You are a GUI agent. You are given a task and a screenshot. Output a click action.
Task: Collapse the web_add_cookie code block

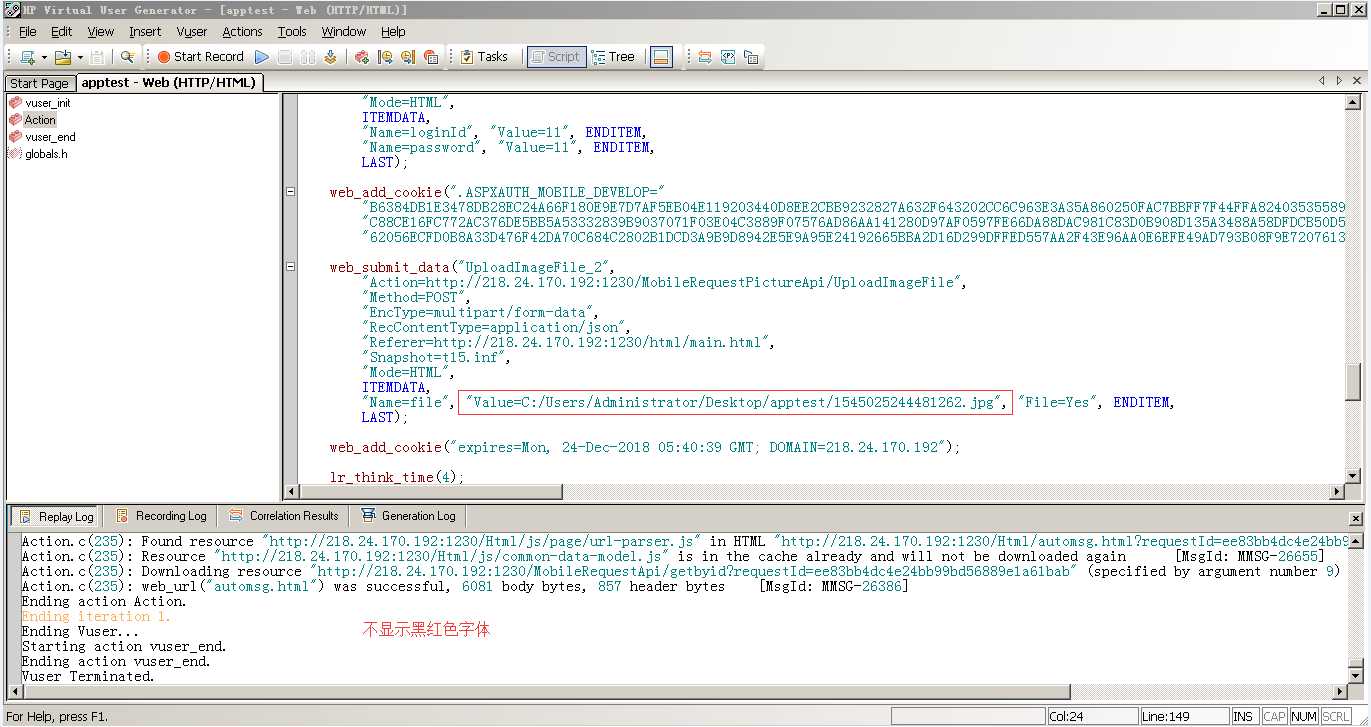(x=290, y=192)
